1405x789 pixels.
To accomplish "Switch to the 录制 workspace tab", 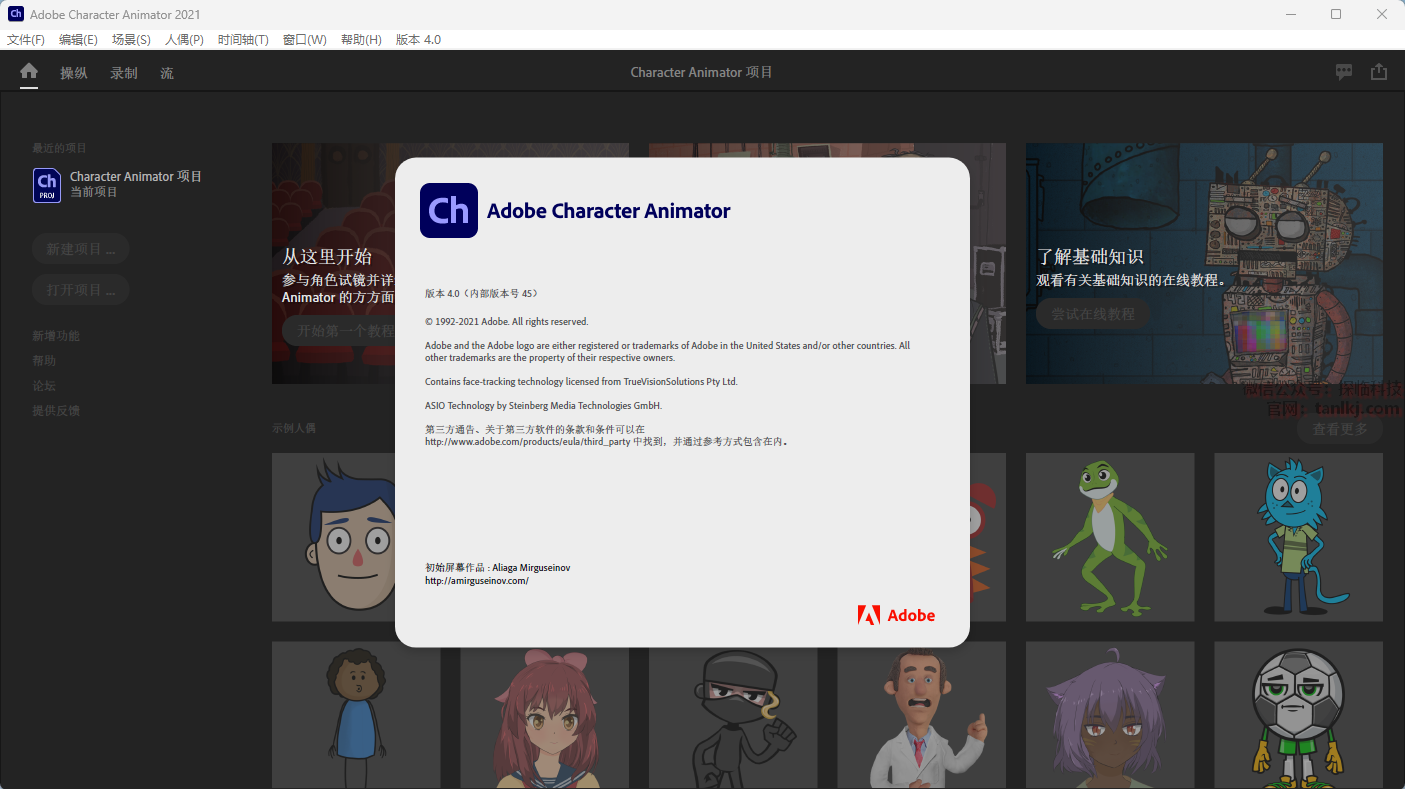I will pyautogui.click(x=124, y=73).
